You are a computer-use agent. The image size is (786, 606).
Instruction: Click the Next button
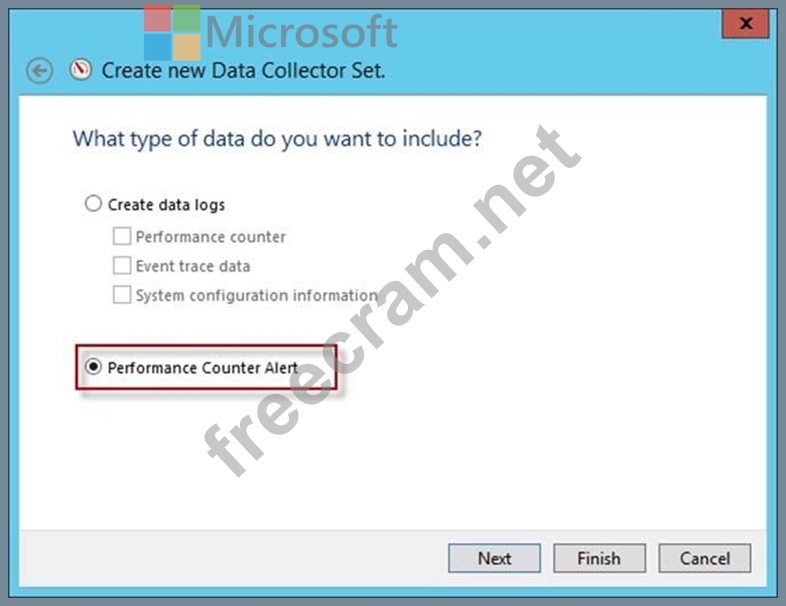(x=494, y=558)
